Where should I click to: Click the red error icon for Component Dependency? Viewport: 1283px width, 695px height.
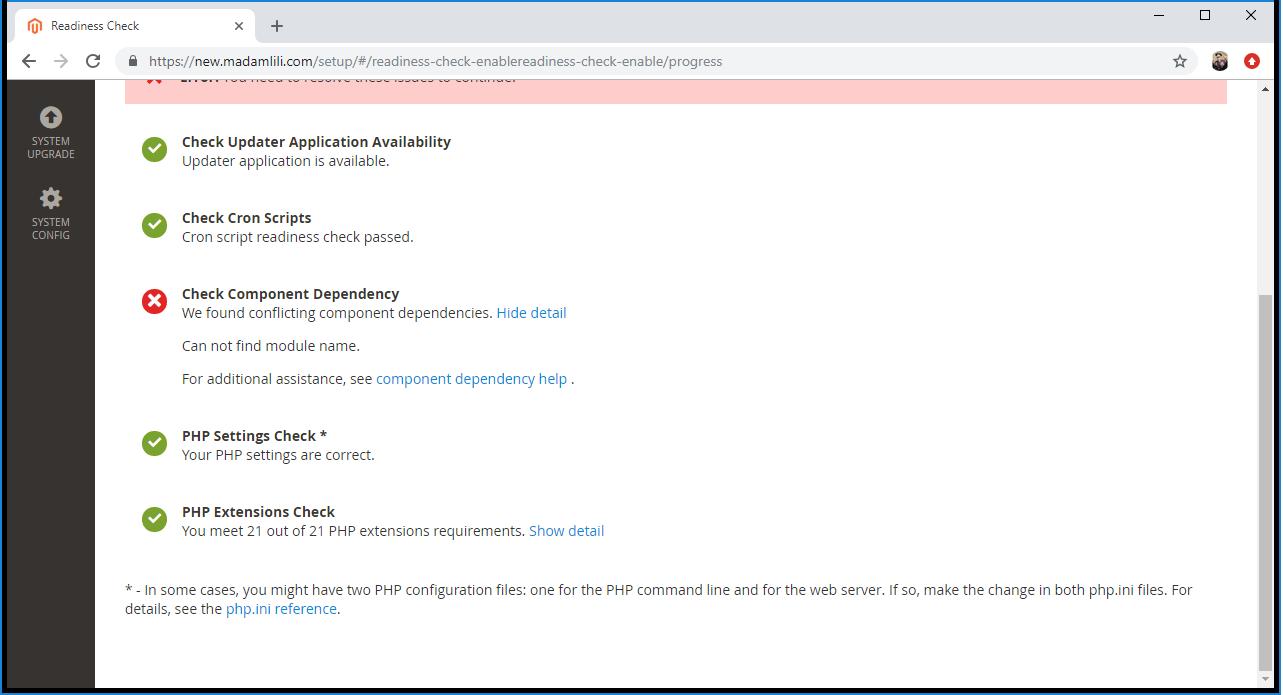tap(154, 301)
